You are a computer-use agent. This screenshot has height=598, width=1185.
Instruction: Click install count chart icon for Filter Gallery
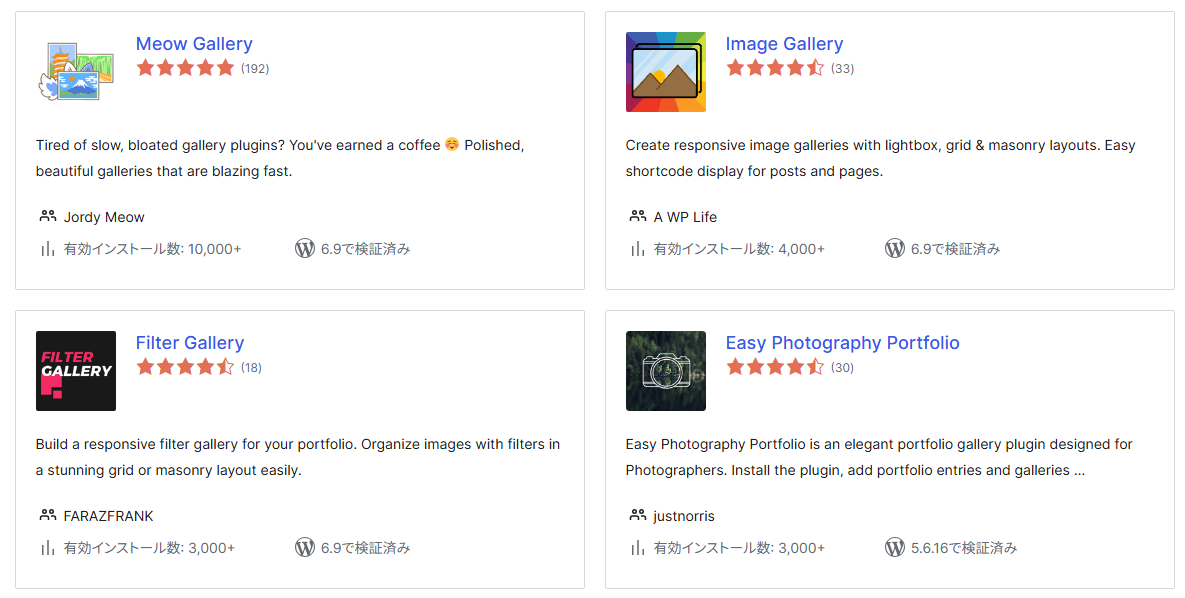(x=47, y=548)
